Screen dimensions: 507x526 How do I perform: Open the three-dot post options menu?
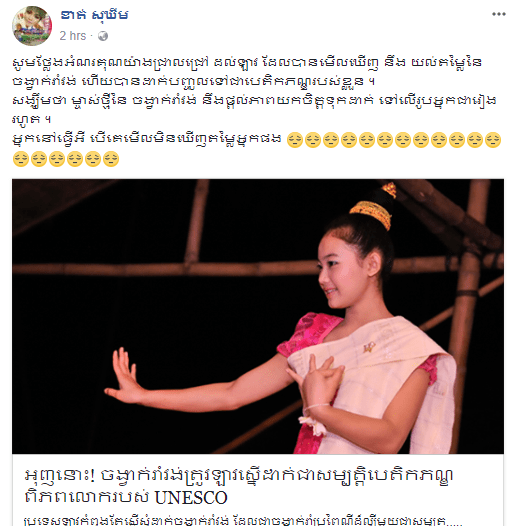(499, 14)
